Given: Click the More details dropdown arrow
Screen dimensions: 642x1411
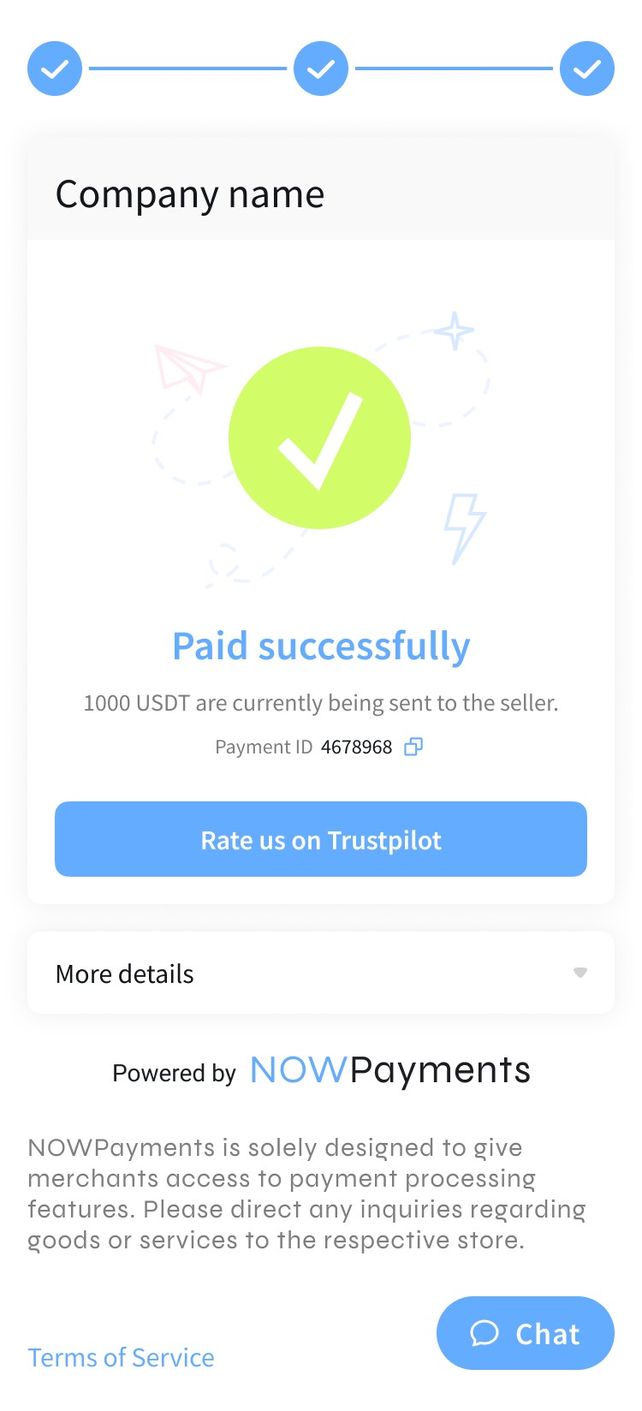Looking at the screenshot, I should (x=580, y=973).
